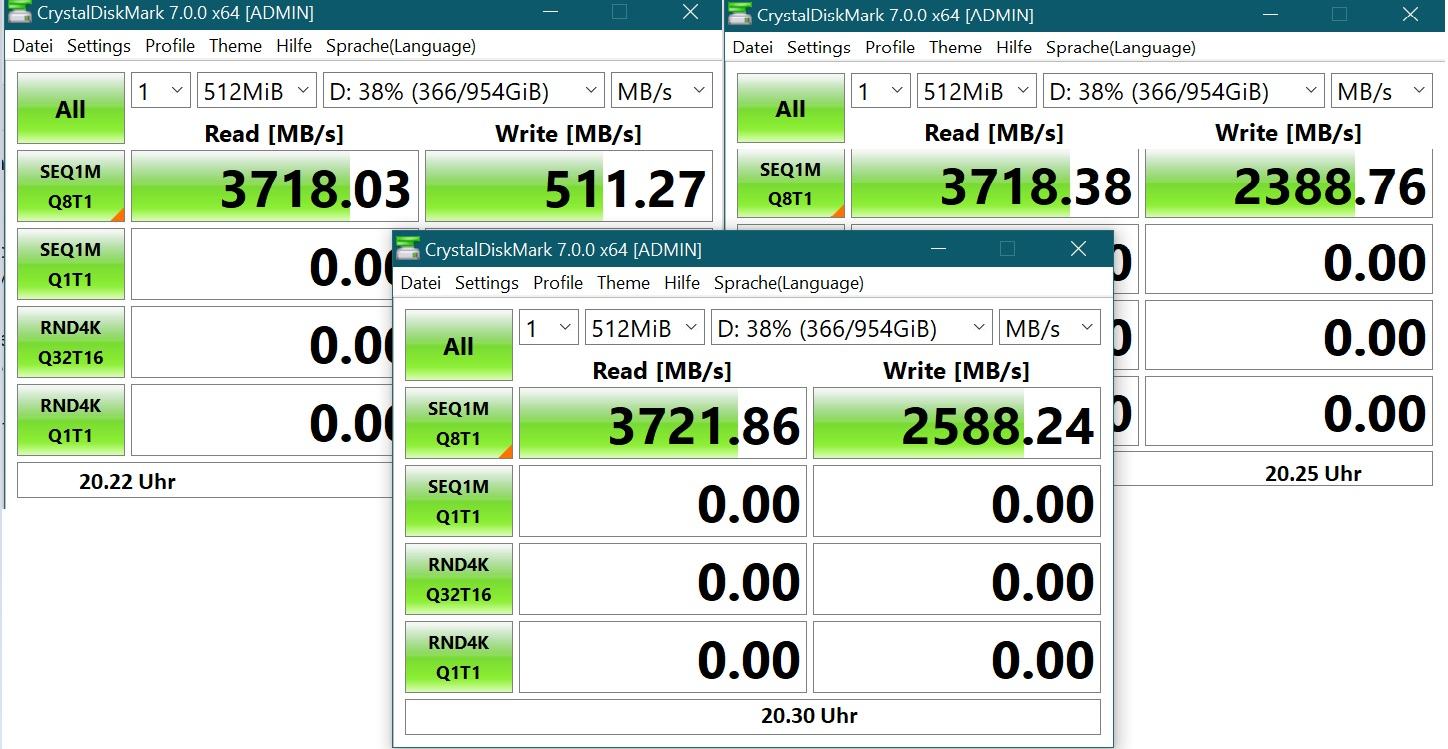
Task: Expand drive D: selector in front window
Action: pos(851,328)
